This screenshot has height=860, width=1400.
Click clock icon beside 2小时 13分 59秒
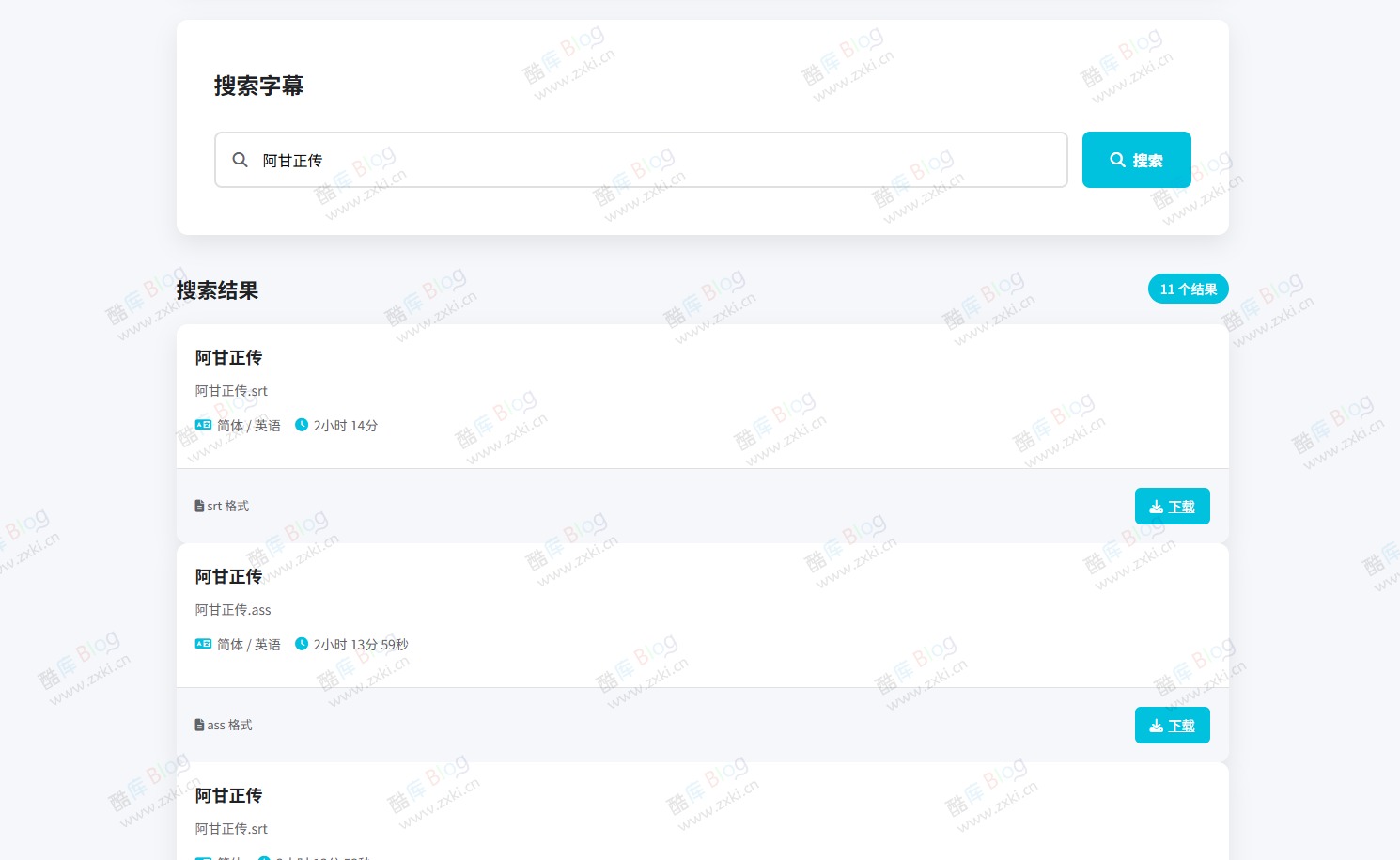302,644
